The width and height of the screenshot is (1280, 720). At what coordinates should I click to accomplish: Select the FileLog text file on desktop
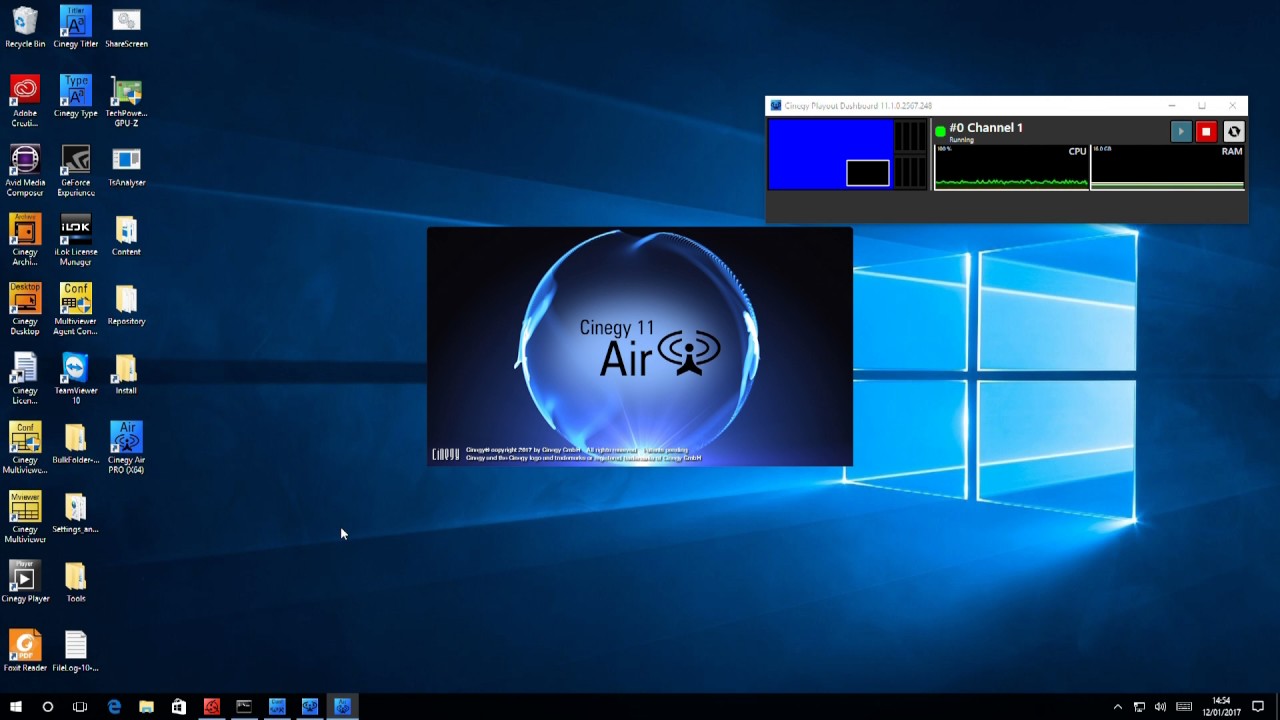click(x=76, y=651)
